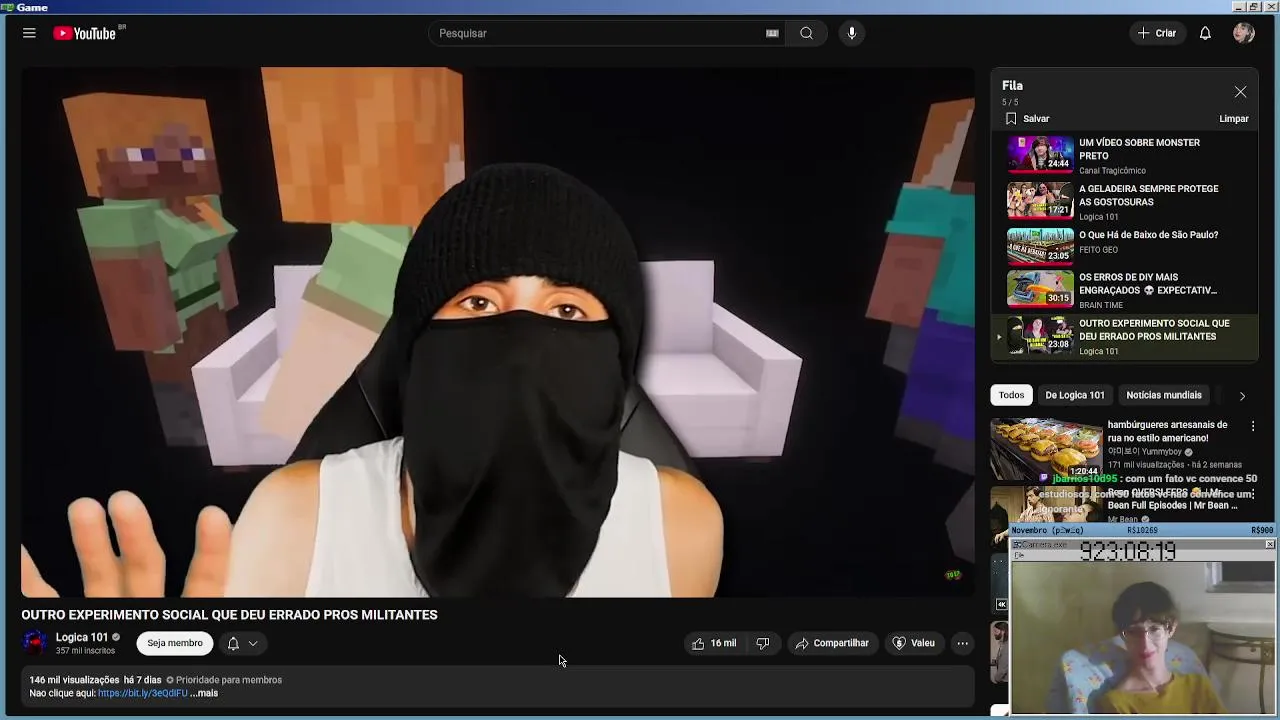Play queue video UM VÍDEO SOBRE MONSTER PRETO
Screen dimensions: 1280x720
pos(1127,155)
